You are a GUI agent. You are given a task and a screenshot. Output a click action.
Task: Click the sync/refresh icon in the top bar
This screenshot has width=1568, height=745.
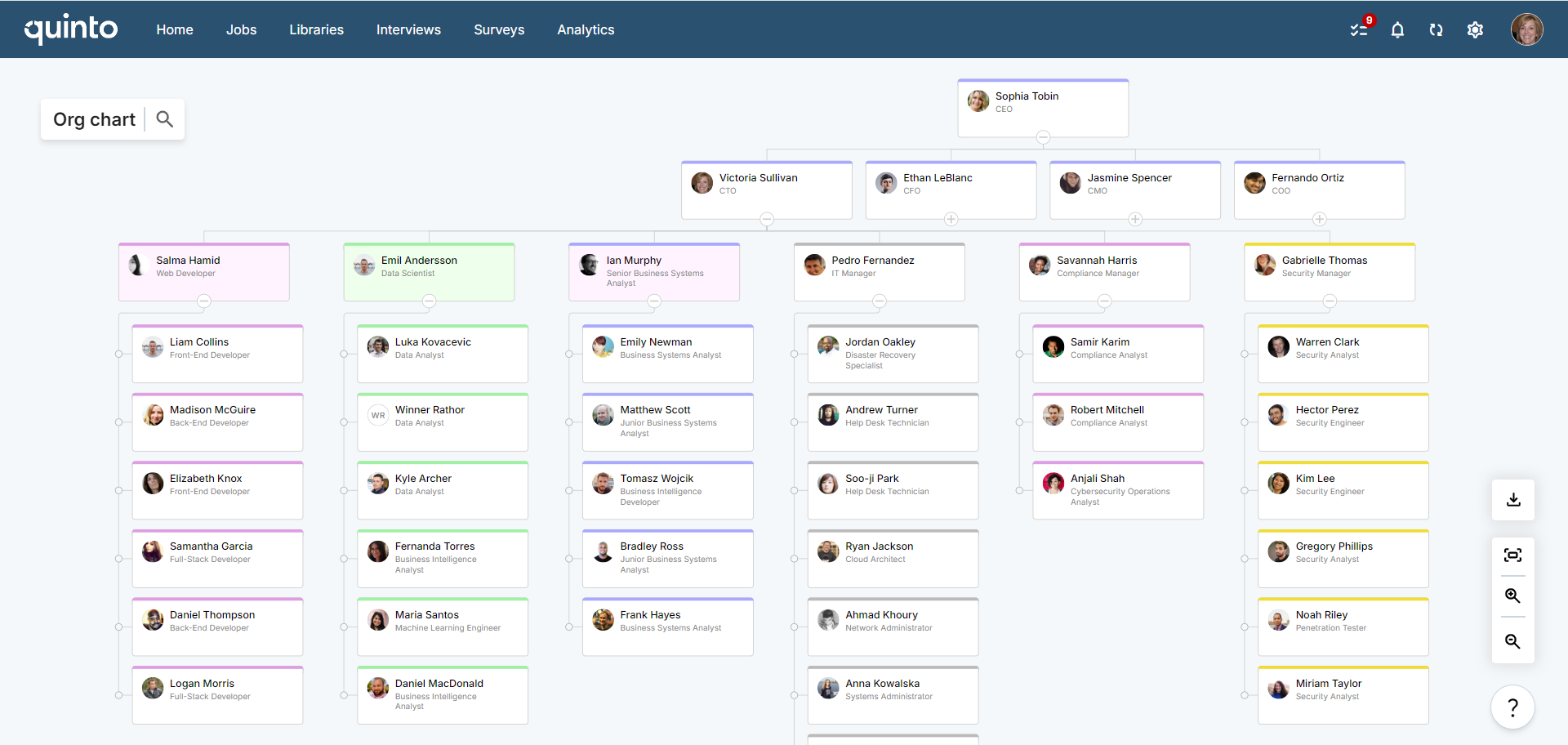click(x=1437, y=29)
